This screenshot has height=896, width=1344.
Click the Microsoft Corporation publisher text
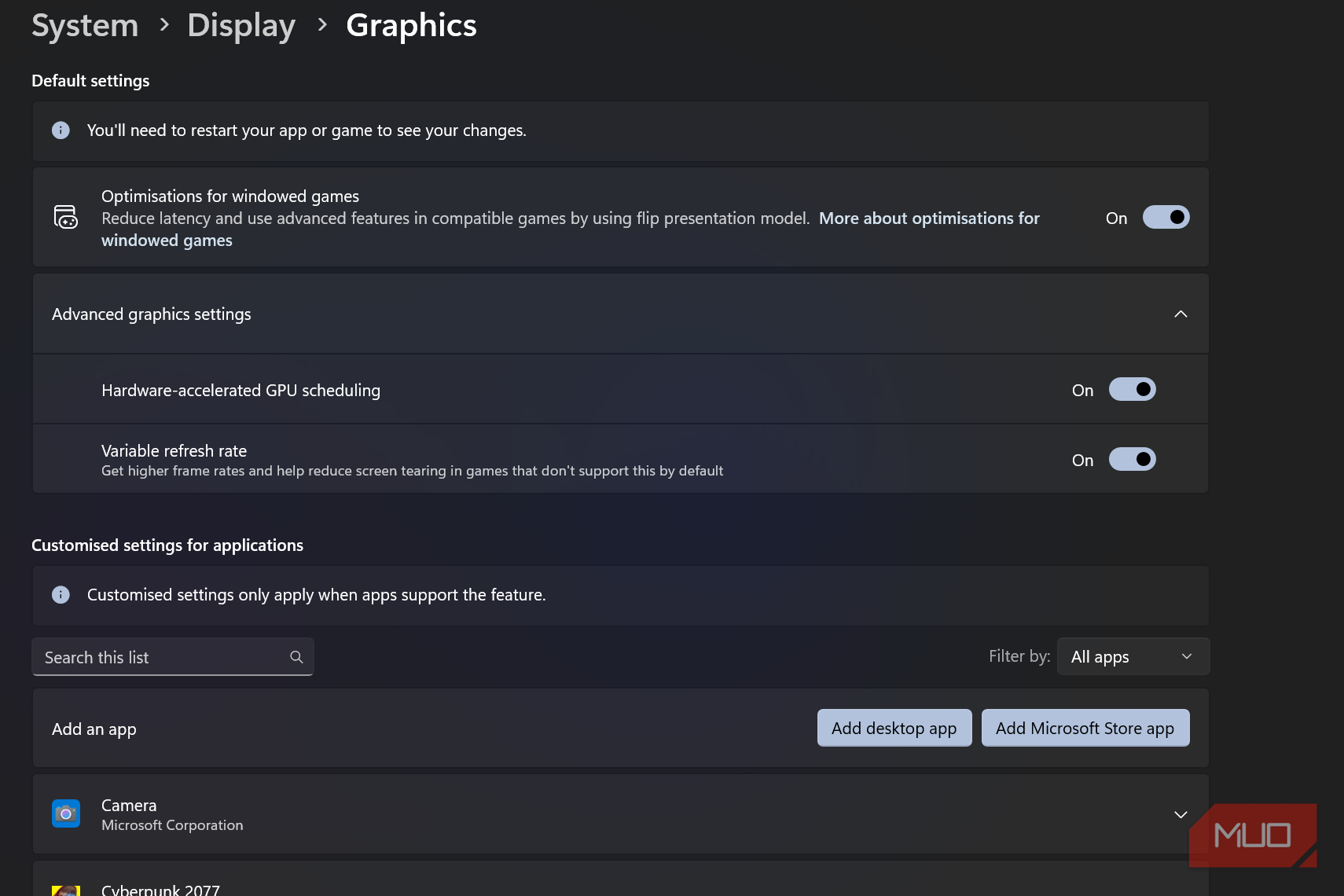tap(172, 825)
